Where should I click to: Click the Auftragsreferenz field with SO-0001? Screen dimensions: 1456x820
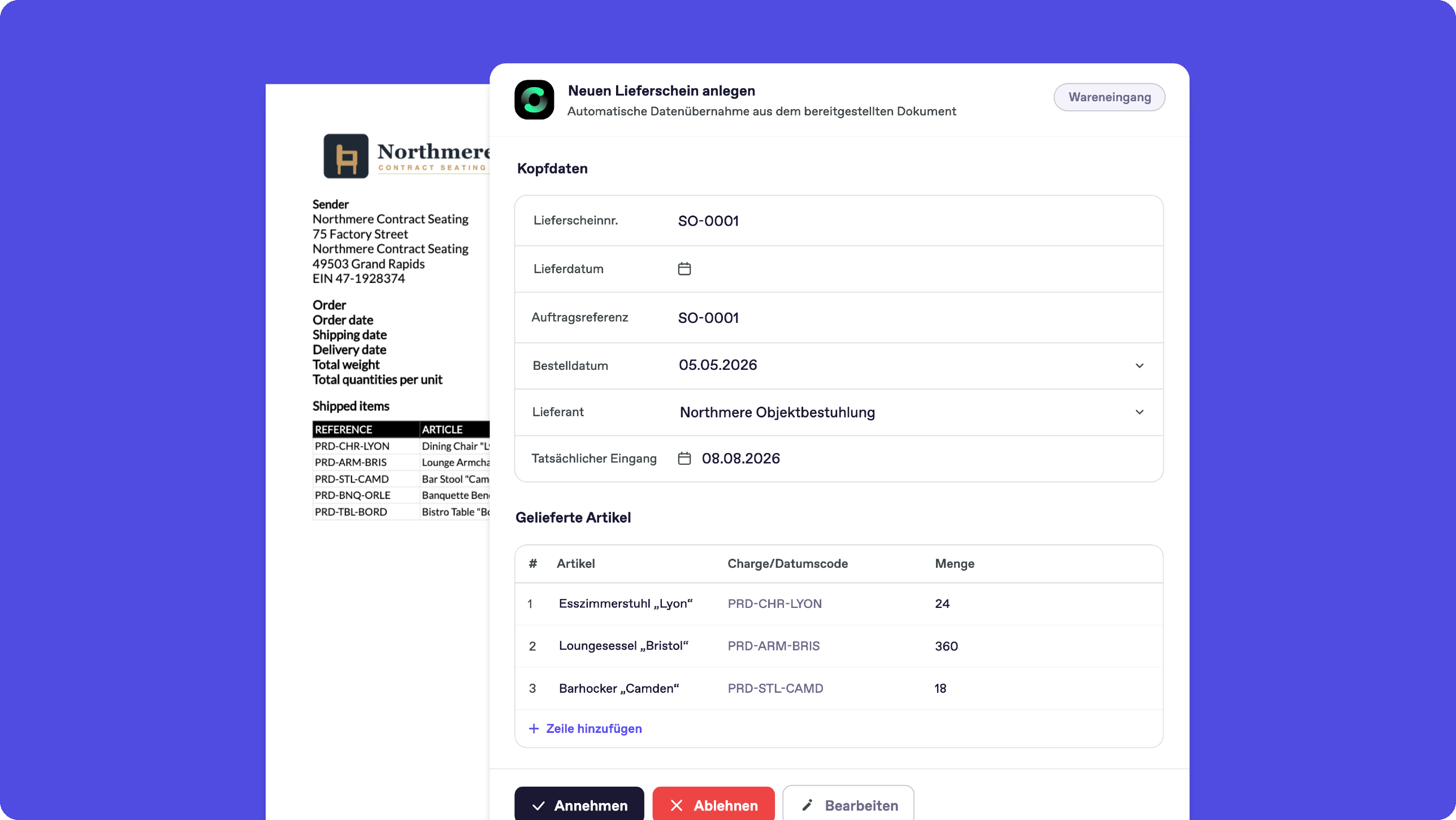click(839, 317)
